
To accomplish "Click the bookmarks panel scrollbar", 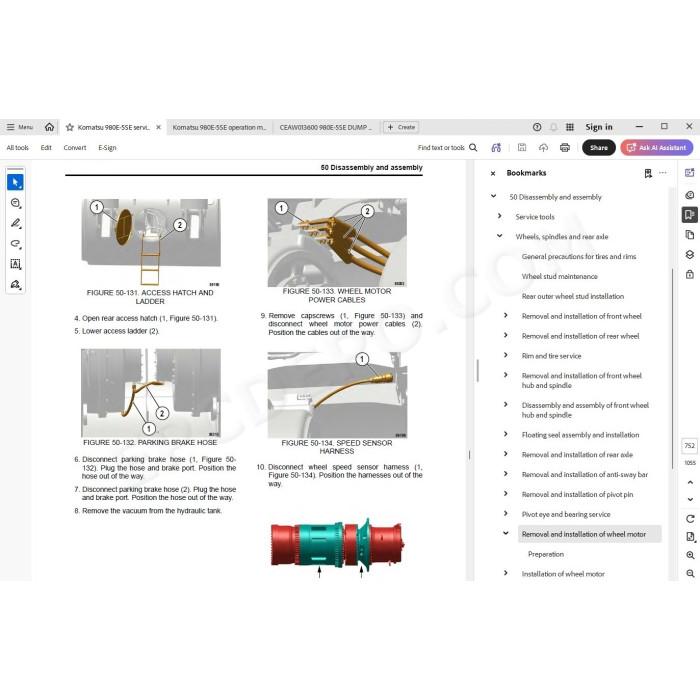I will (x=672, y=368).
